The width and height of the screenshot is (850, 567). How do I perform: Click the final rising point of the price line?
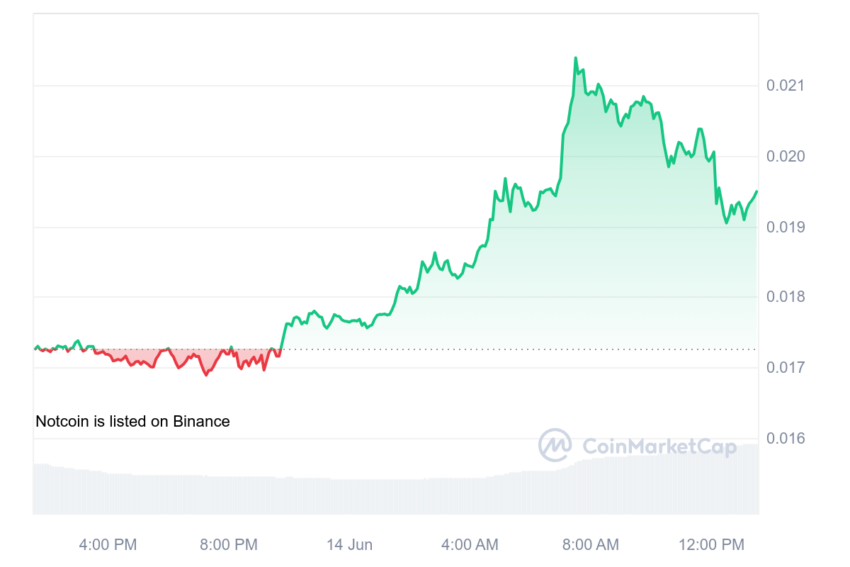coord(756,192)
